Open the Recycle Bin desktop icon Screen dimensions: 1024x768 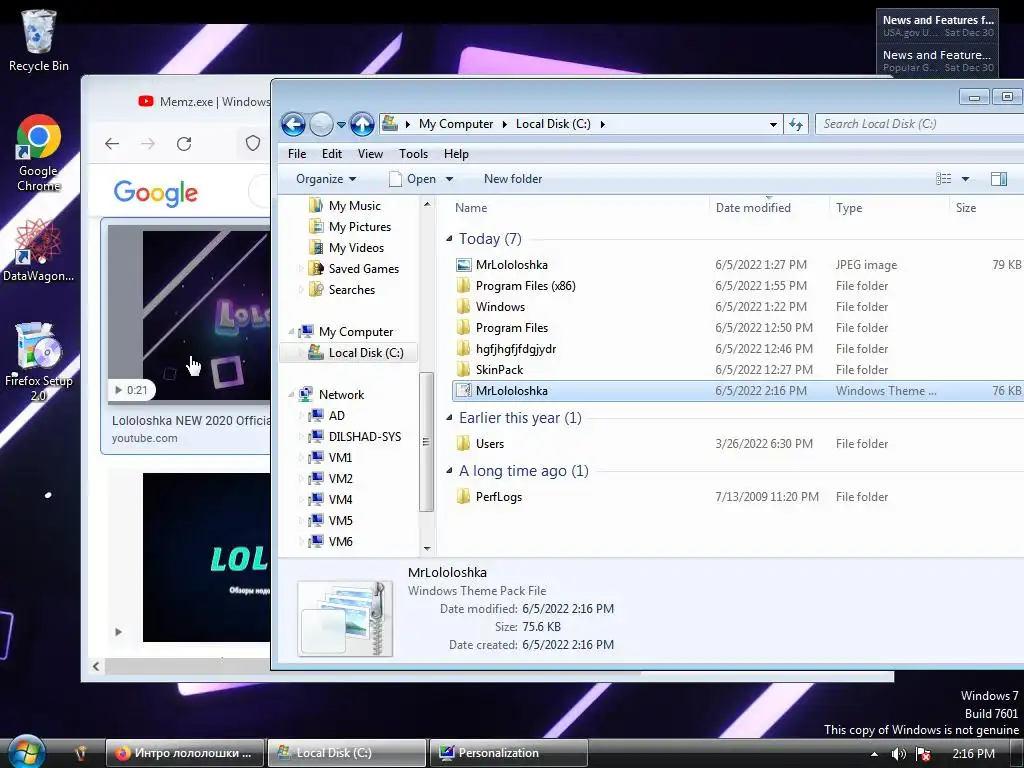click(39, 40)
